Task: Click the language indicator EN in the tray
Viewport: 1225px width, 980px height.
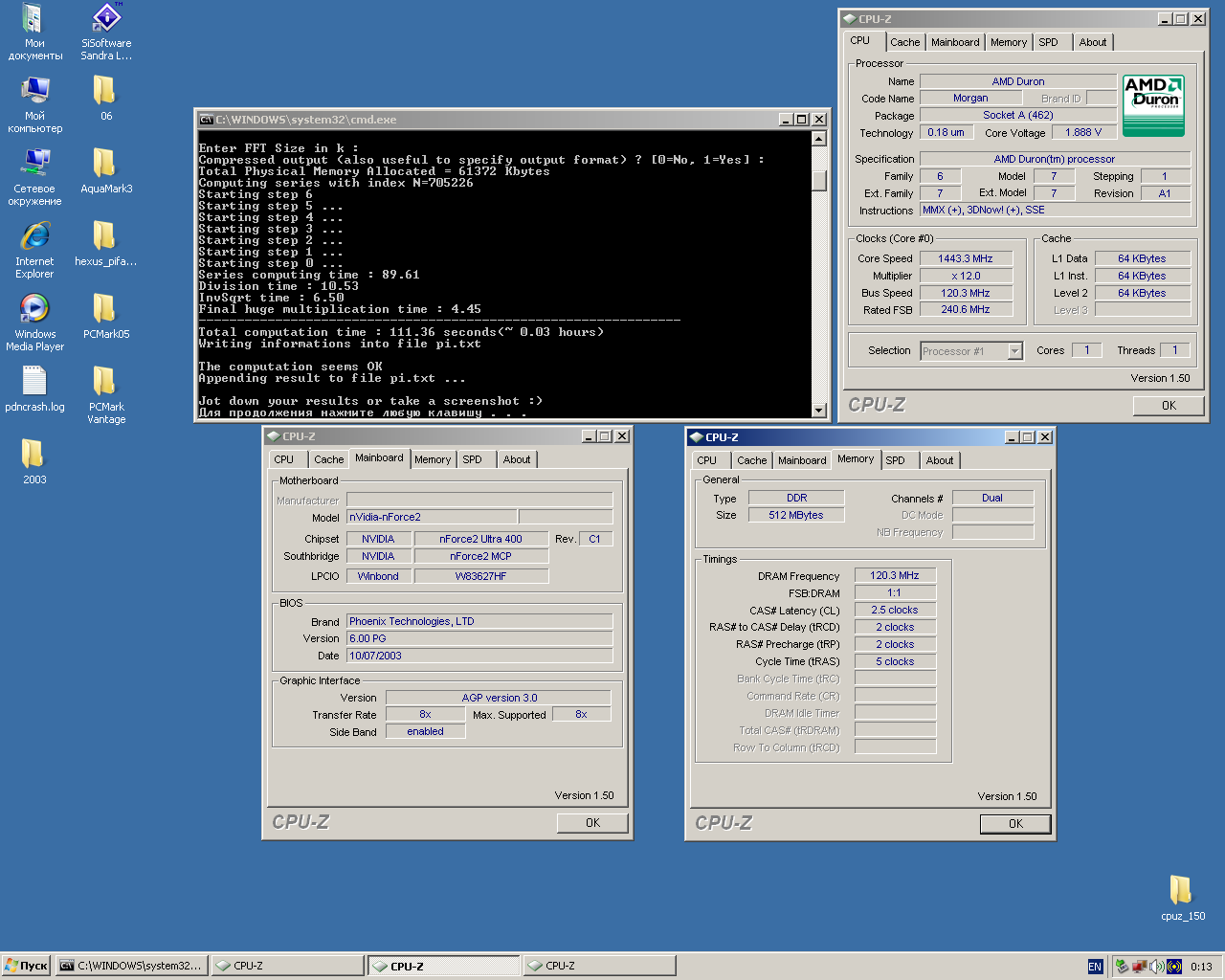Action: pos(1095,967)
